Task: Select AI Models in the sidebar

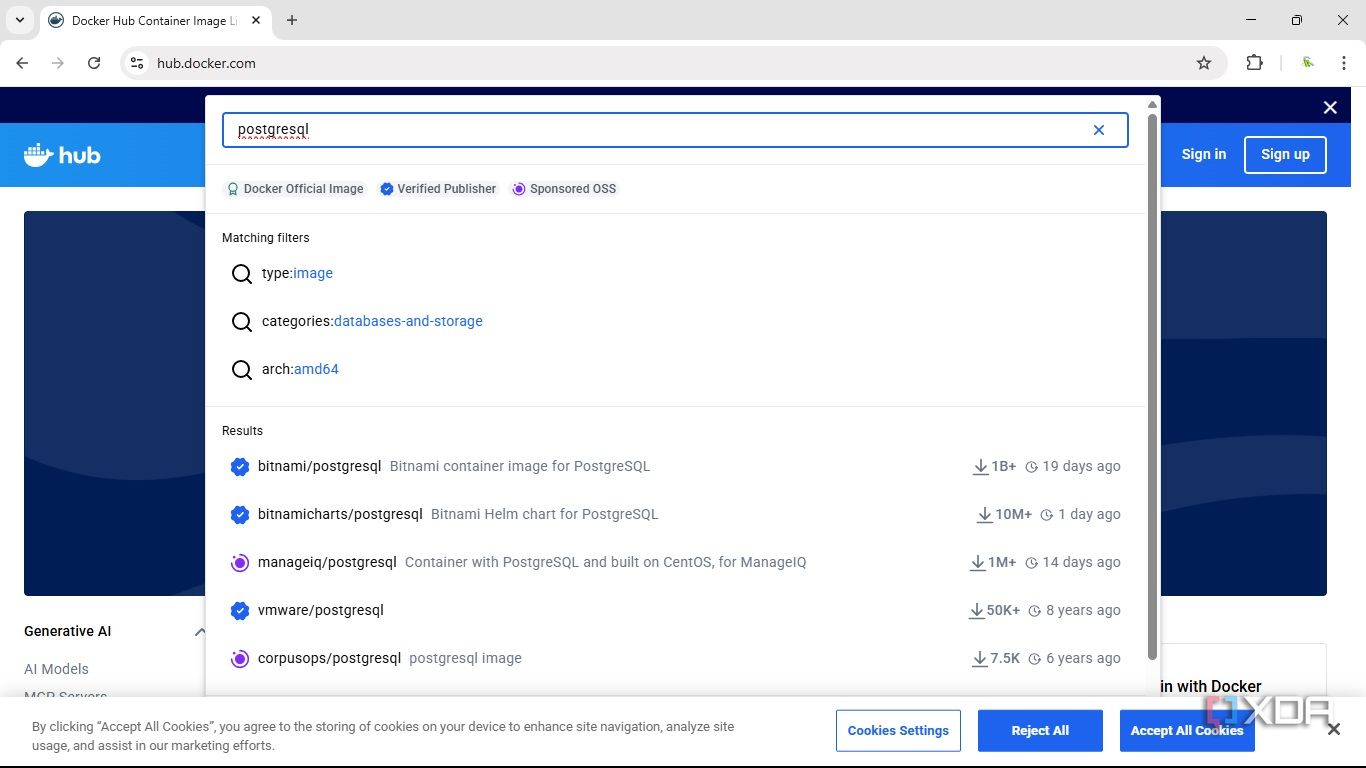Action: click(56, 669)
